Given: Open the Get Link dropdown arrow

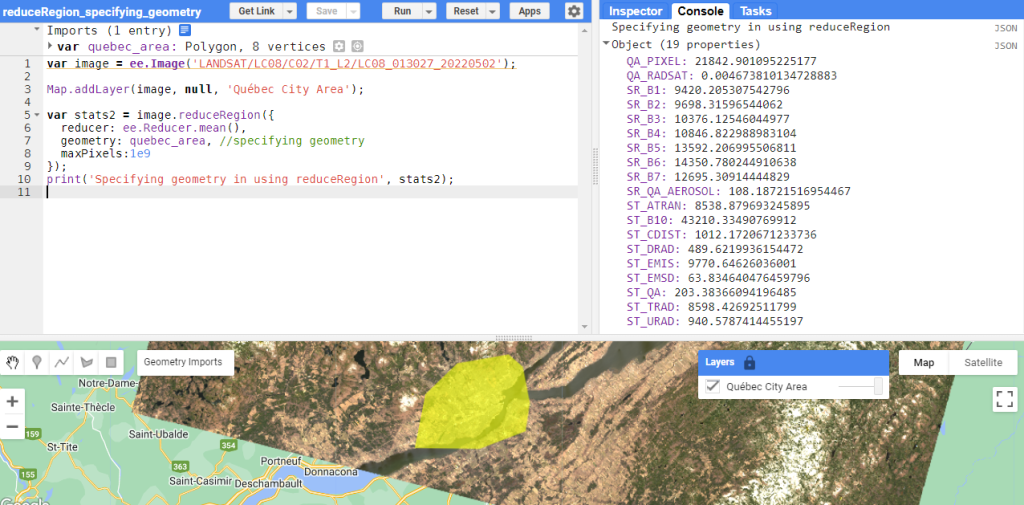Looking at the screenshot, I should click(x=290, y=11).
